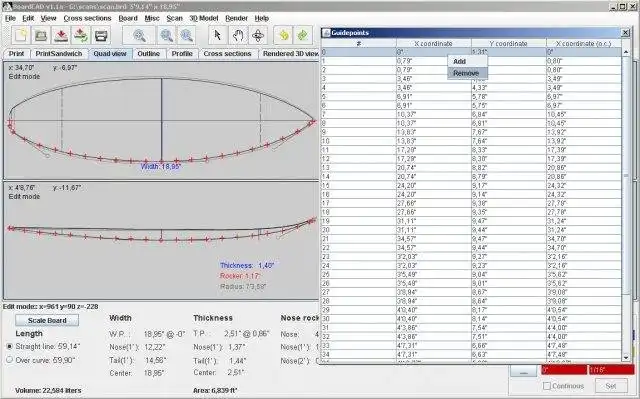The image size is (640, 399).
Task: Click the minus button beside red fields
Action: click(x=523, y=370)
